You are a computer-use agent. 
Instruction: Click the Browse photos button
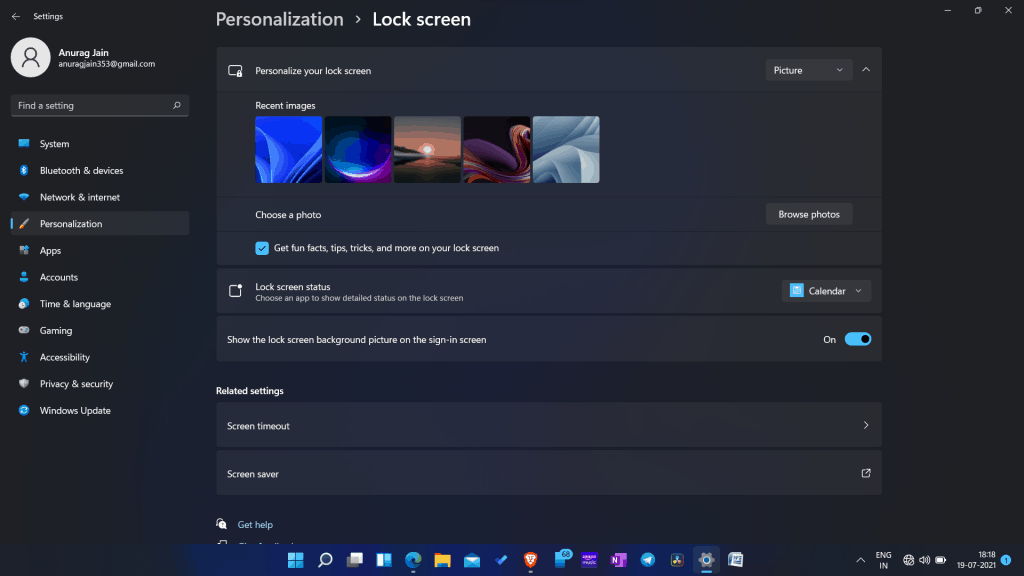(x=809, y=214)
